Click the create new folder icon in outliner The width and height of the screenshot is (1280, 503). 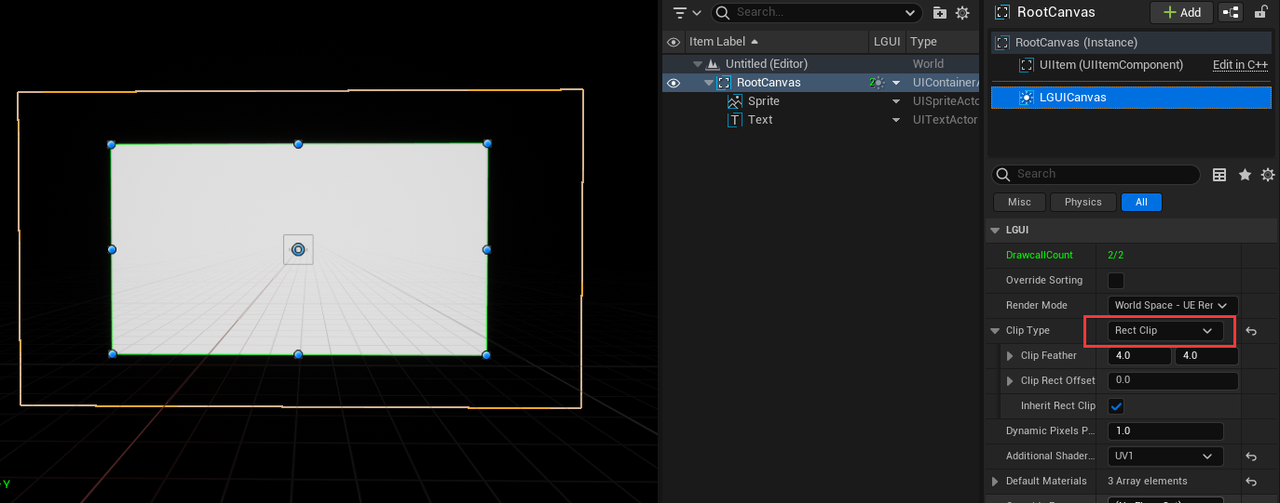coord(939,13)
